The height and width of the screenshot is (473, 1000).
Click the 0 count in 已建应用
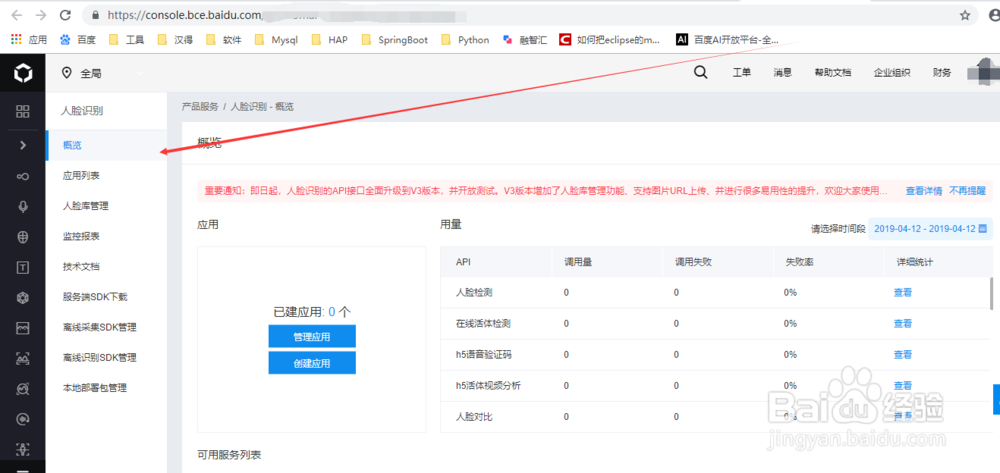point(332,312)
